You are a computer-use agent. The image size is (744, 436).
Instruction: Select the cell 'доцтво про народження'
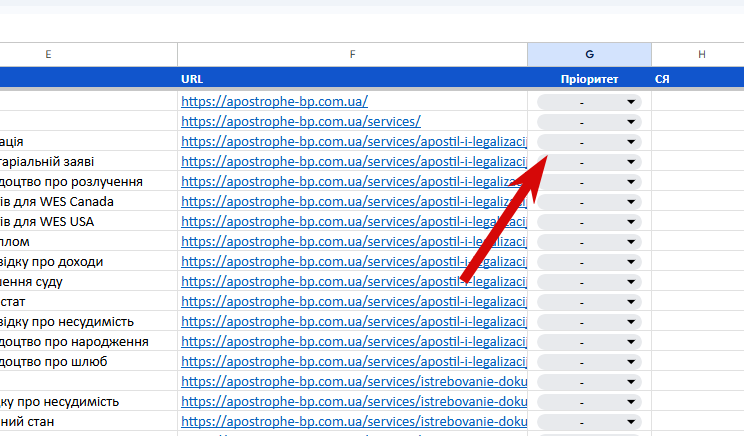click(89, 342)
